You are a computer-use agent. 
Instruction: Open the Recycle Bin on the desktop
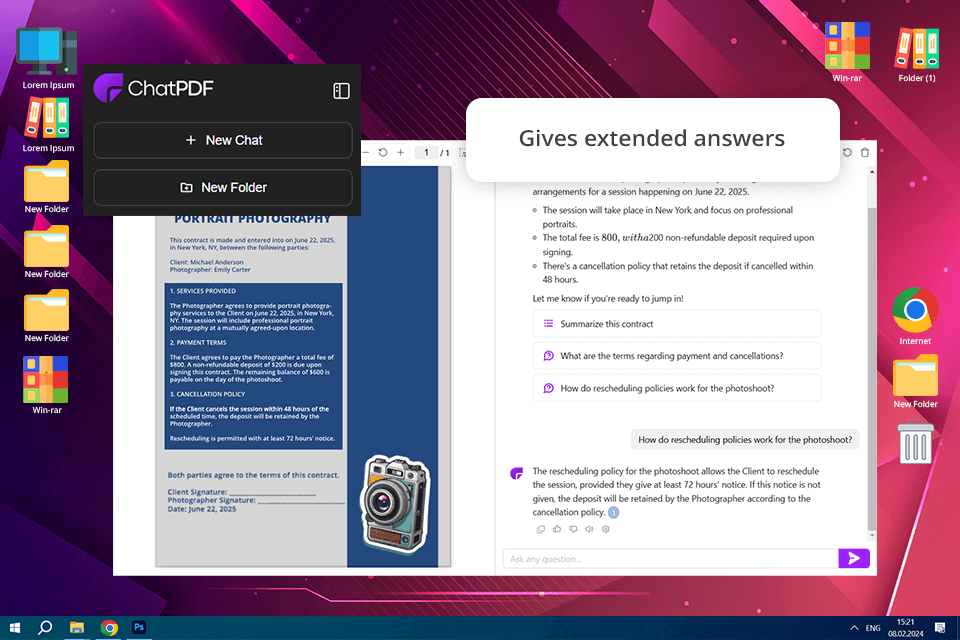[915, 441]
